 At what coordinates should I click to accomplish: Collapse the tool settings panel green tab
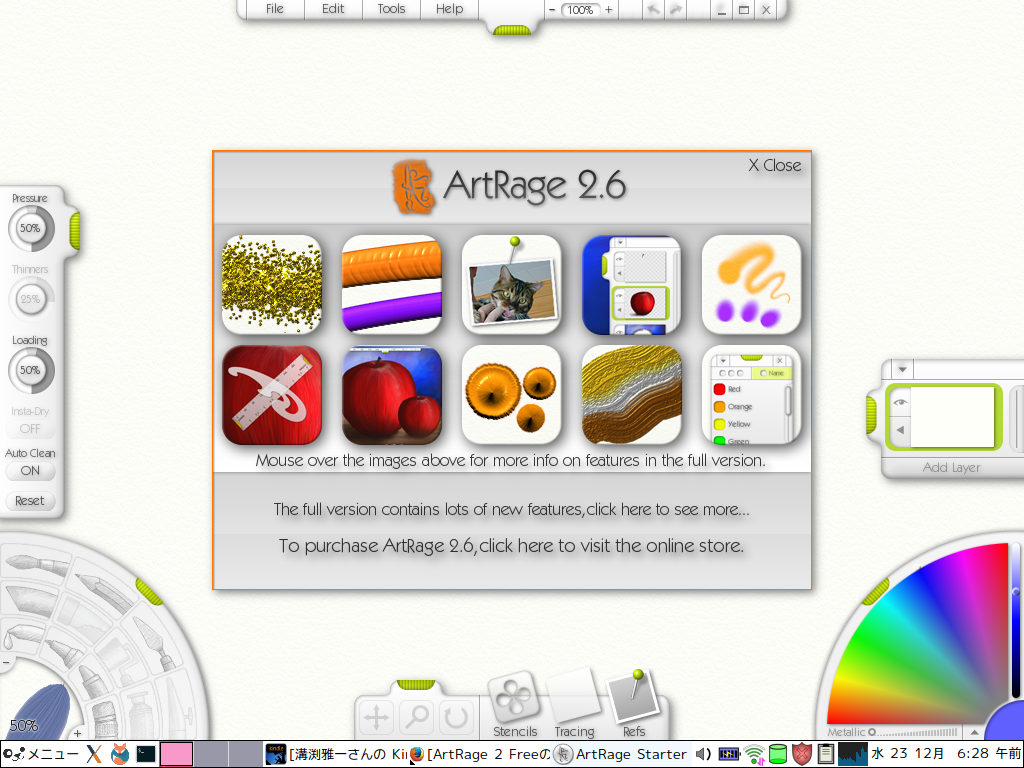click(75, 231)
